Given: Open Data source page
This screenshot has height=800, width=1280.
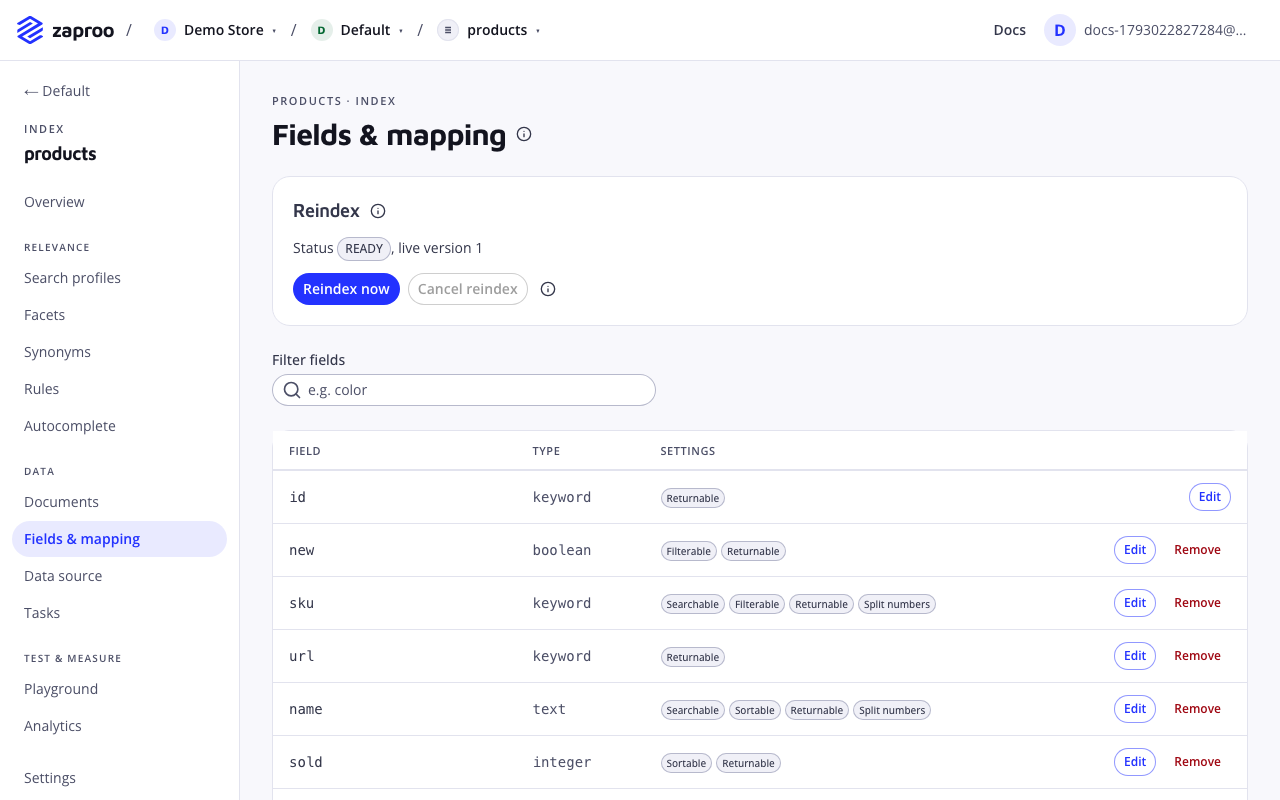Looking at the screenshot, I should coord(119,576).
